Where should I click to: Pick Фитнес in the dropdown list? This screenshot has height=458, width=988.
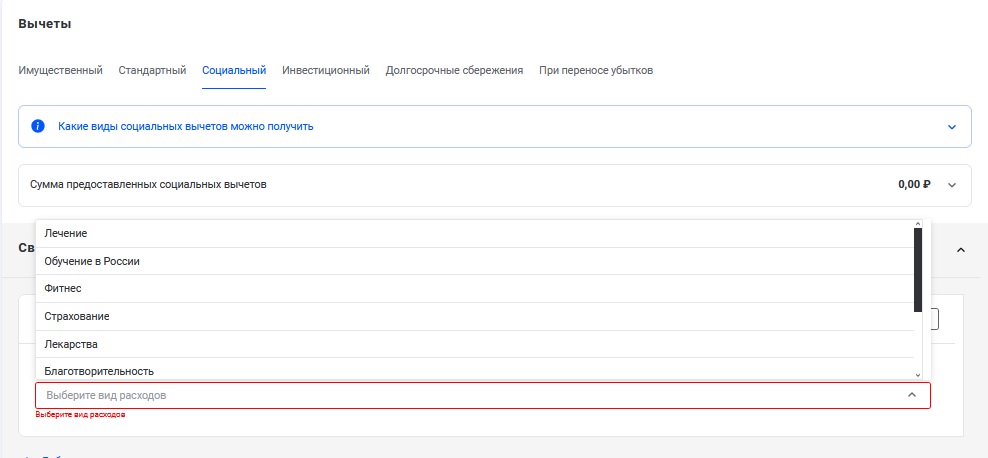point(63,288)
